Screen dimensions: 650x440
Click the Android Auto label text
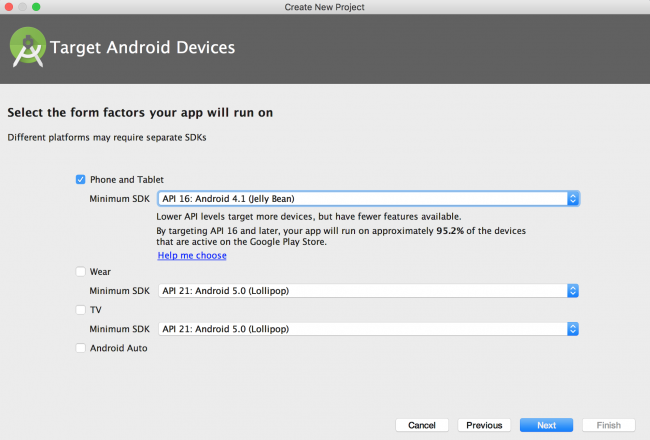pos(119,348)
